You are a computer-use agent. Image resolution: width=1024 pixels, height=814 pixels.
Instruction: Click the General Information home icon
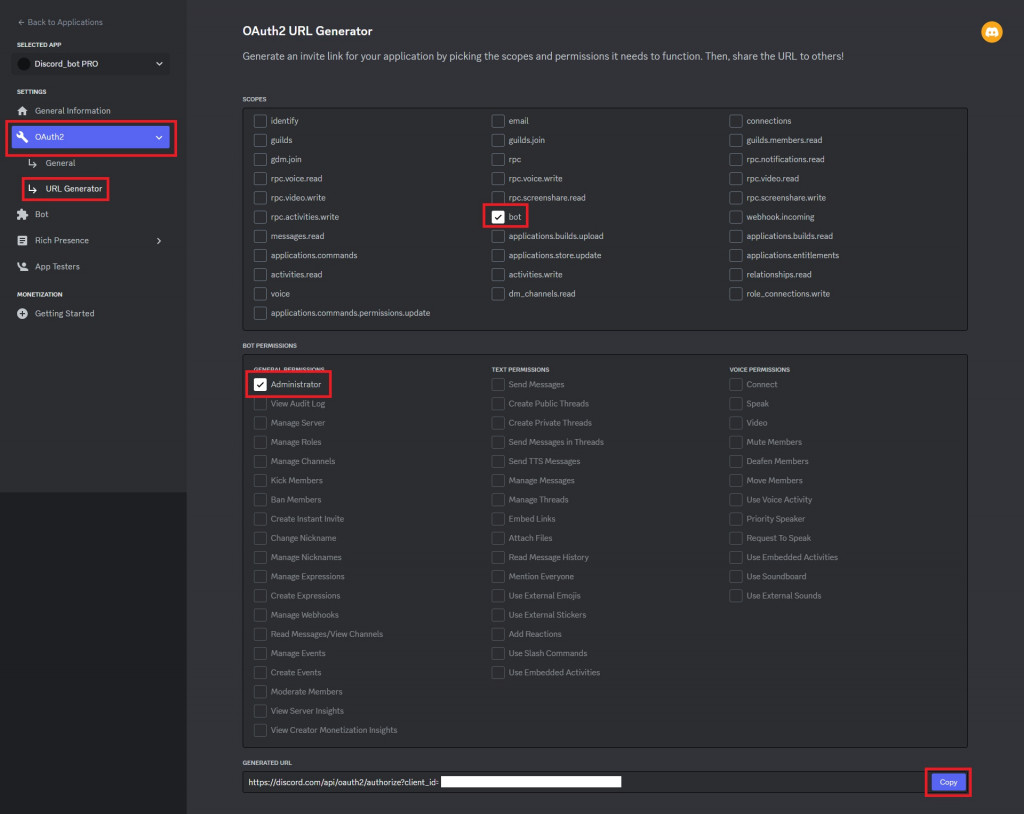click(22, 110)
